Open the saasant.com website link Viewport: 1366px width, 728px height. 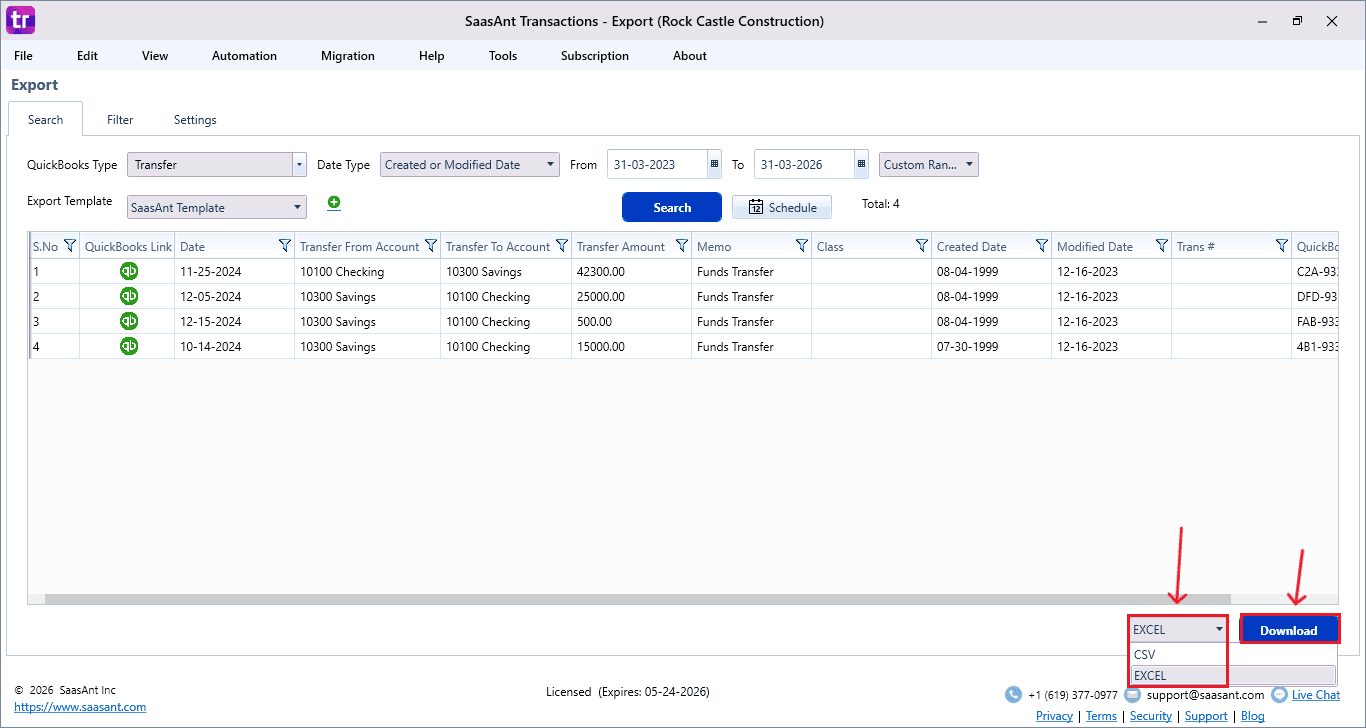pos(80,707)
